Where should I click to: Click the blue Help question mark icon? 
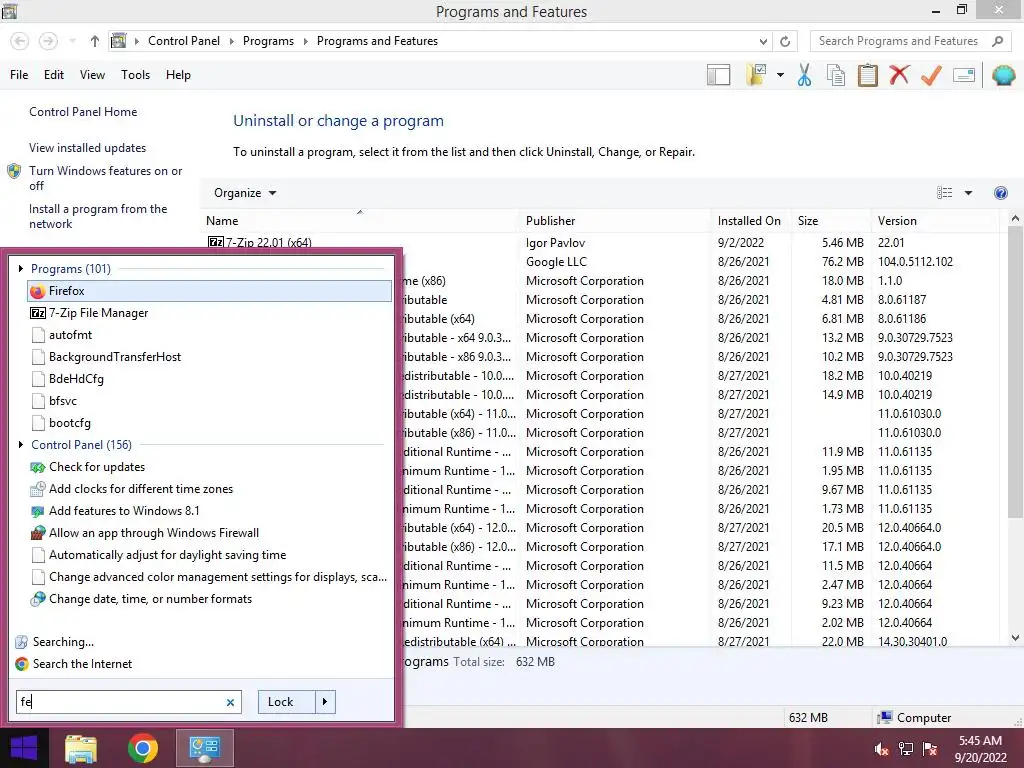1000,193
